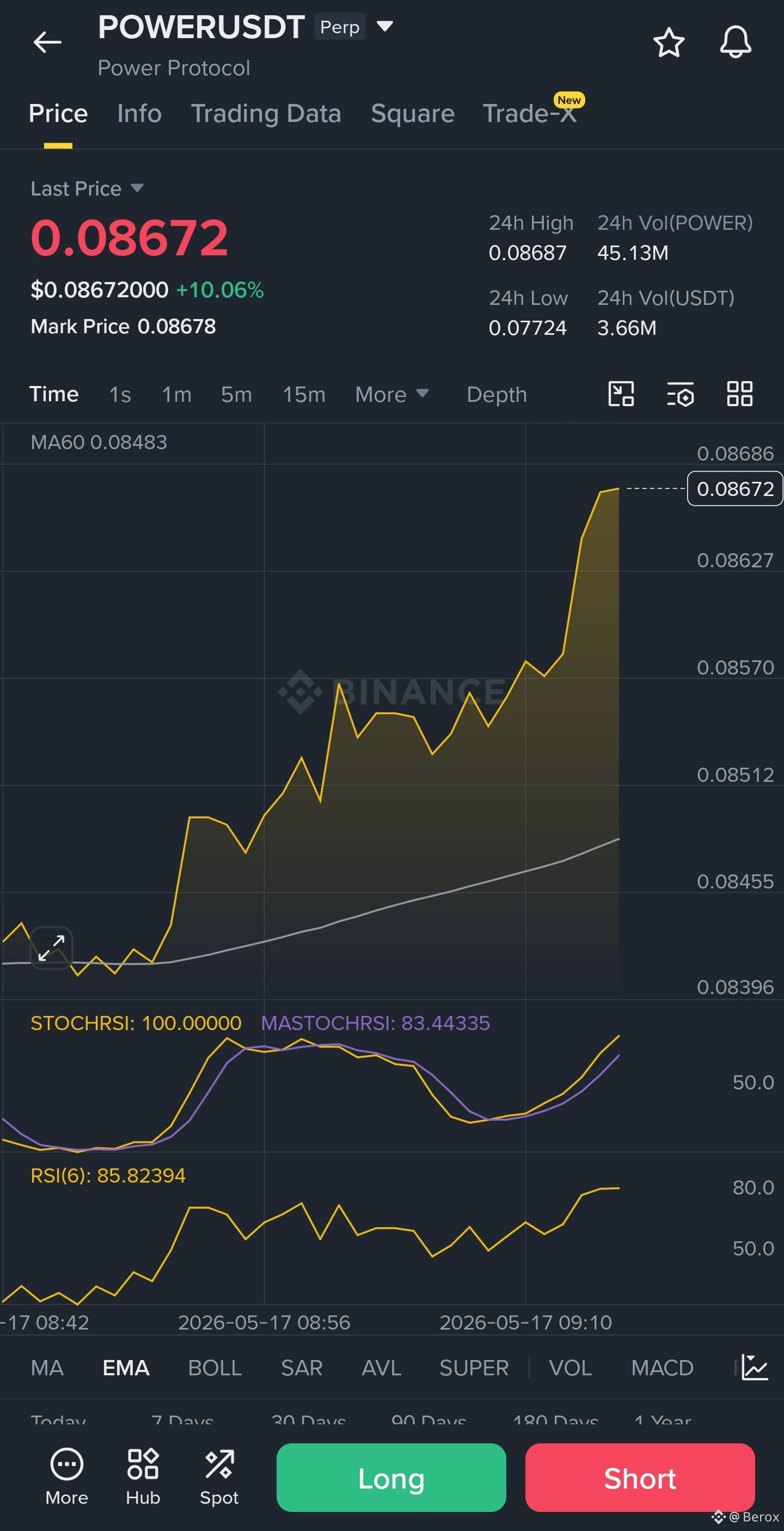Open the chart layout picture-in-picture icon
Image resolution: width=784 pixels, height=1531 pixels.
click(x=621, y=394)
